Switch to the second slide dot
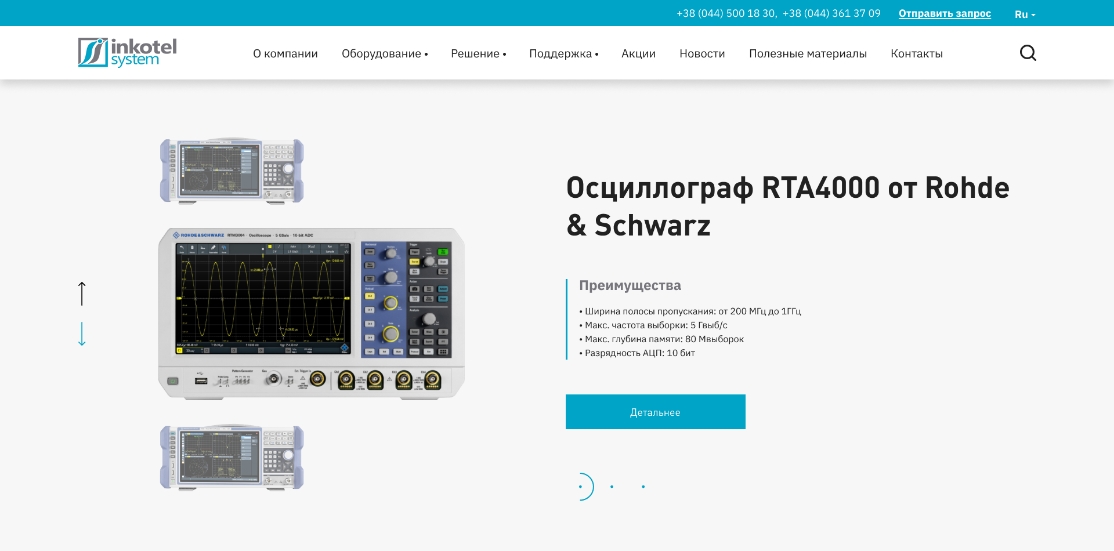The width and height of the screenshot is (1114, 551). tap(612, 487)
